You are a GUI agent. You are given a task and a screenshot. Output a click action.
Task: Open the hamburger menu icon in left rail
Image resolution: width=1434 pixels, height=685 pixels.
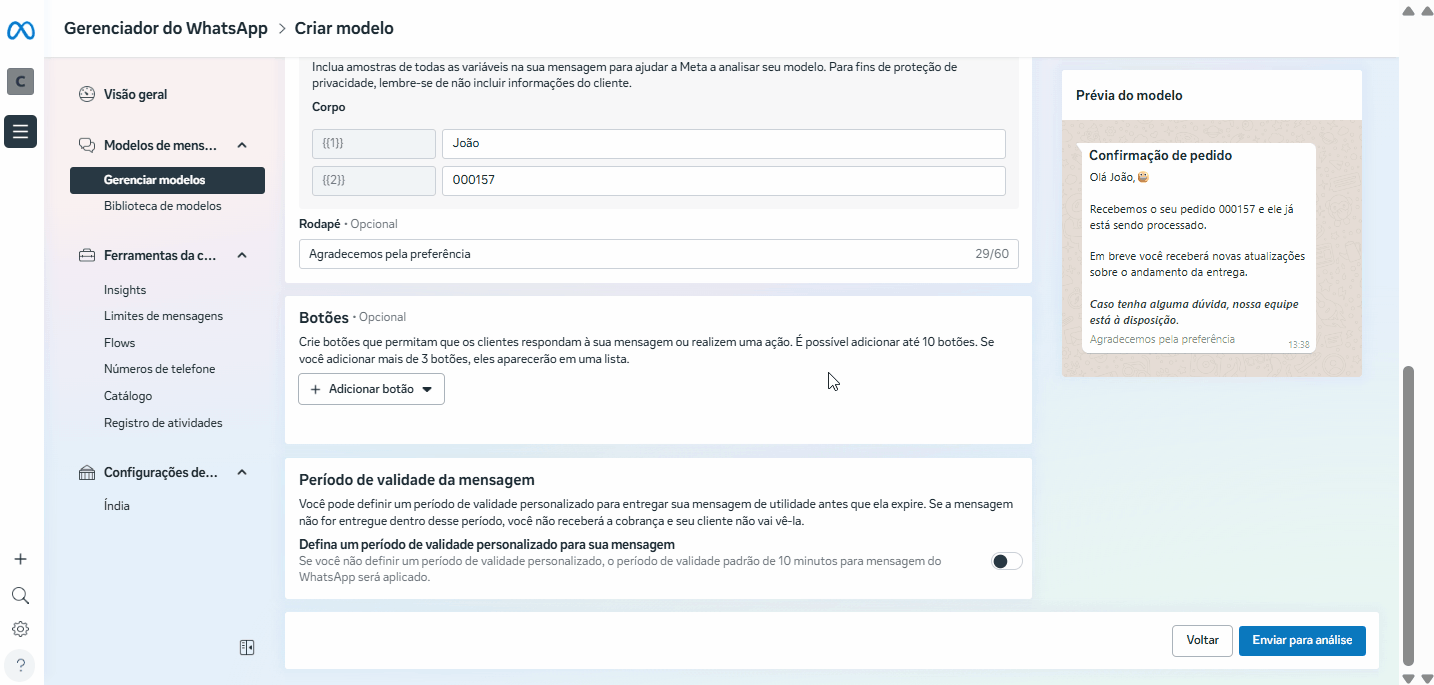(x=21, y=131)
